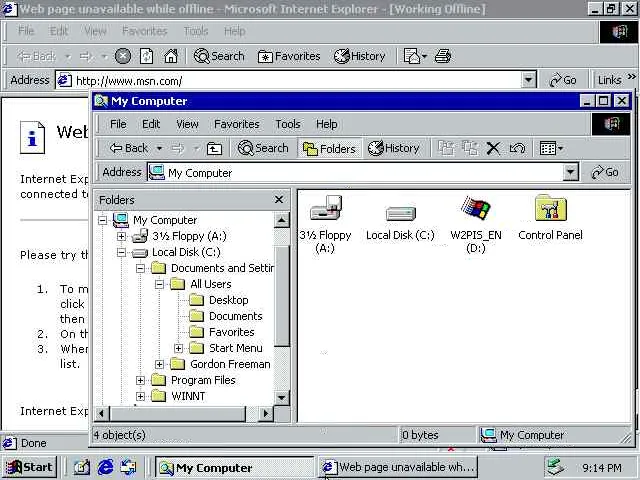Click My Computer taskbar button
The width and height of the screenshot is (640, 480).
click(234, 467)
